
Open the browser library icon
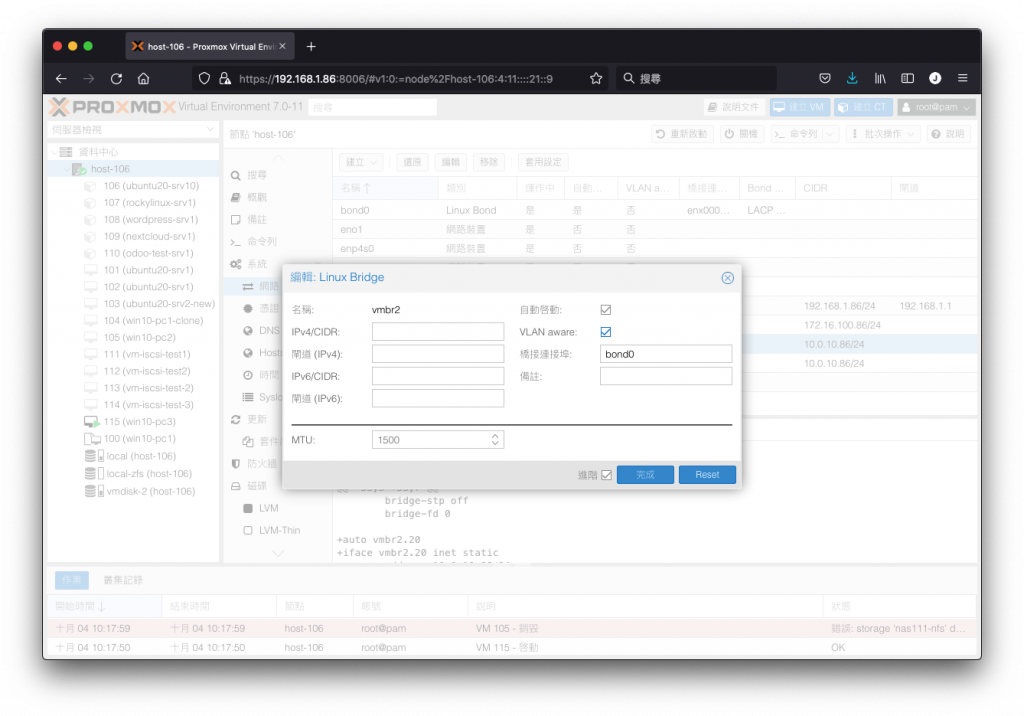[880, 78]
